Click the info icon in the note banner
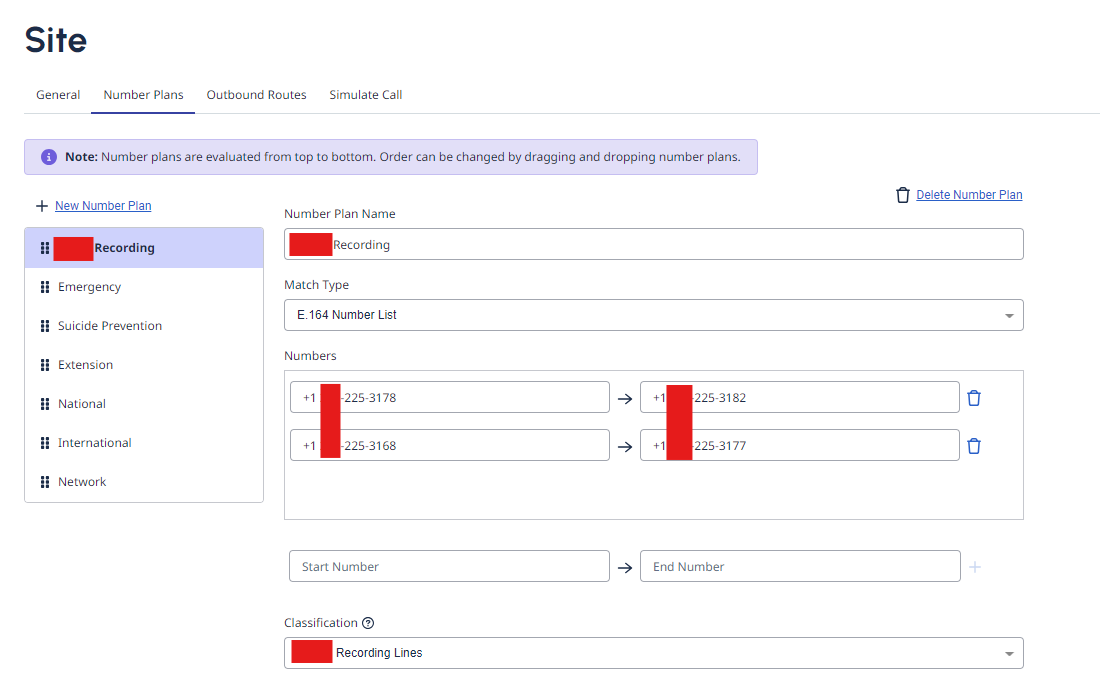 tap(49, 157)
